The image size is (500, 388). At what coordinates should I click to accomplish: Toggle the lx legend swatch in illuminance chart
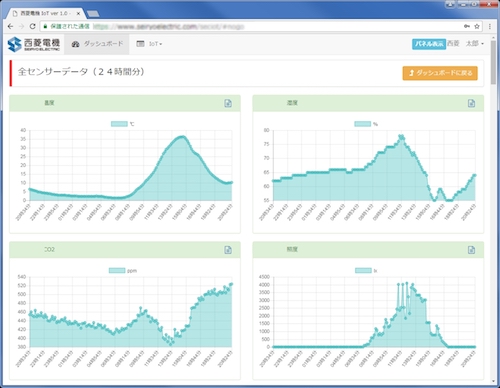(x=363, y=271)
